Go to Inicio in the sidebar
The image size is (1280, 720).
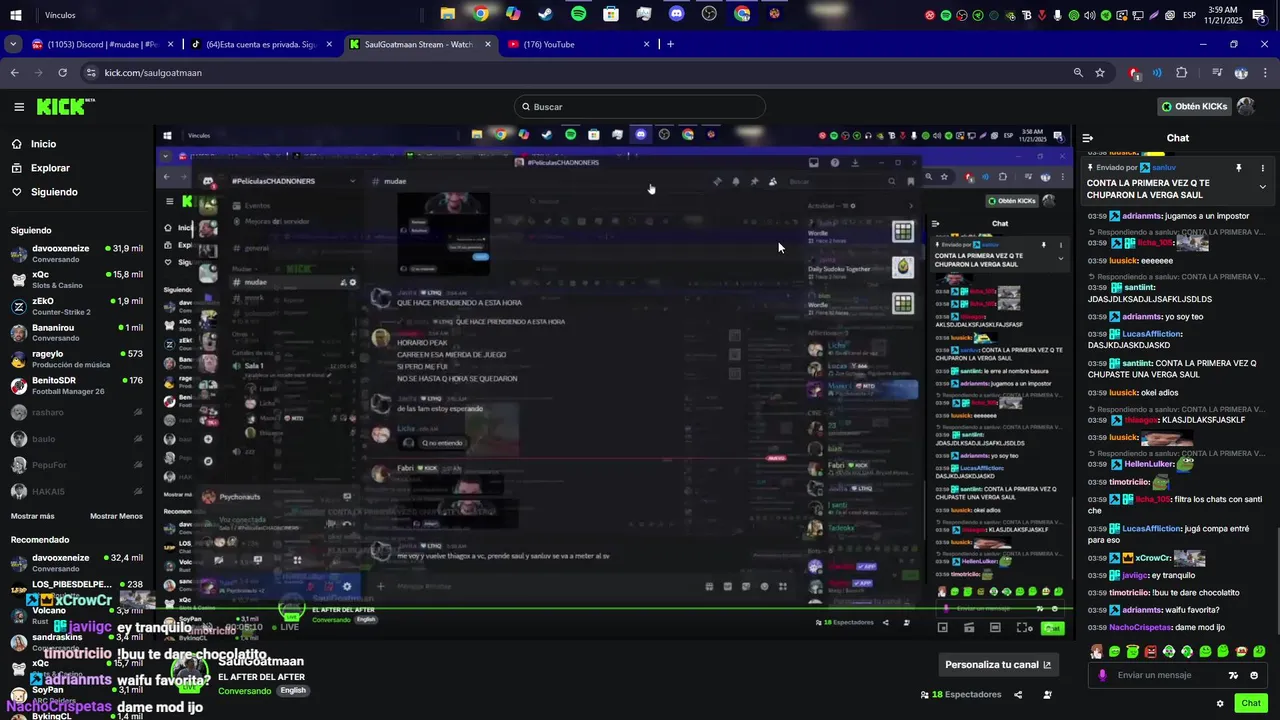(43, 144)
